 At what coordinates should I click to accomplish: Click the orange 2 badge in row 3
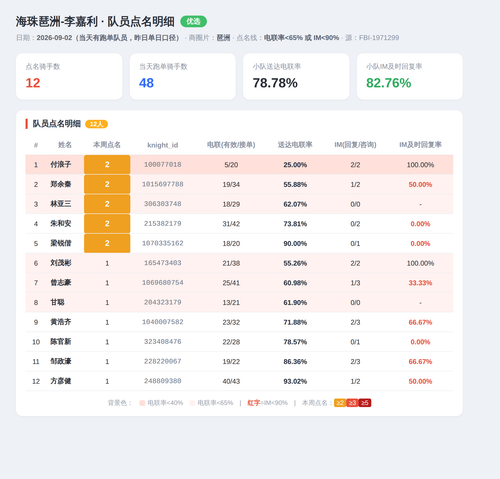107,204
